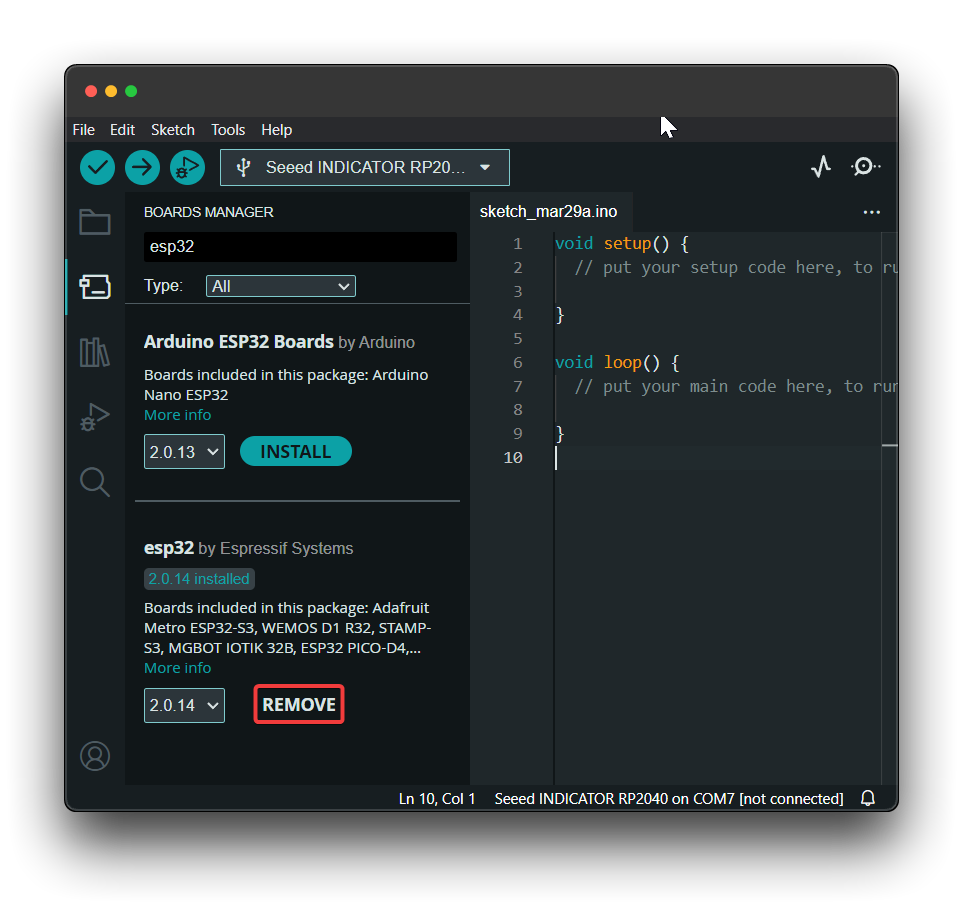
Task: Click the notifications bell in status bar
Action: click(867, 798)
